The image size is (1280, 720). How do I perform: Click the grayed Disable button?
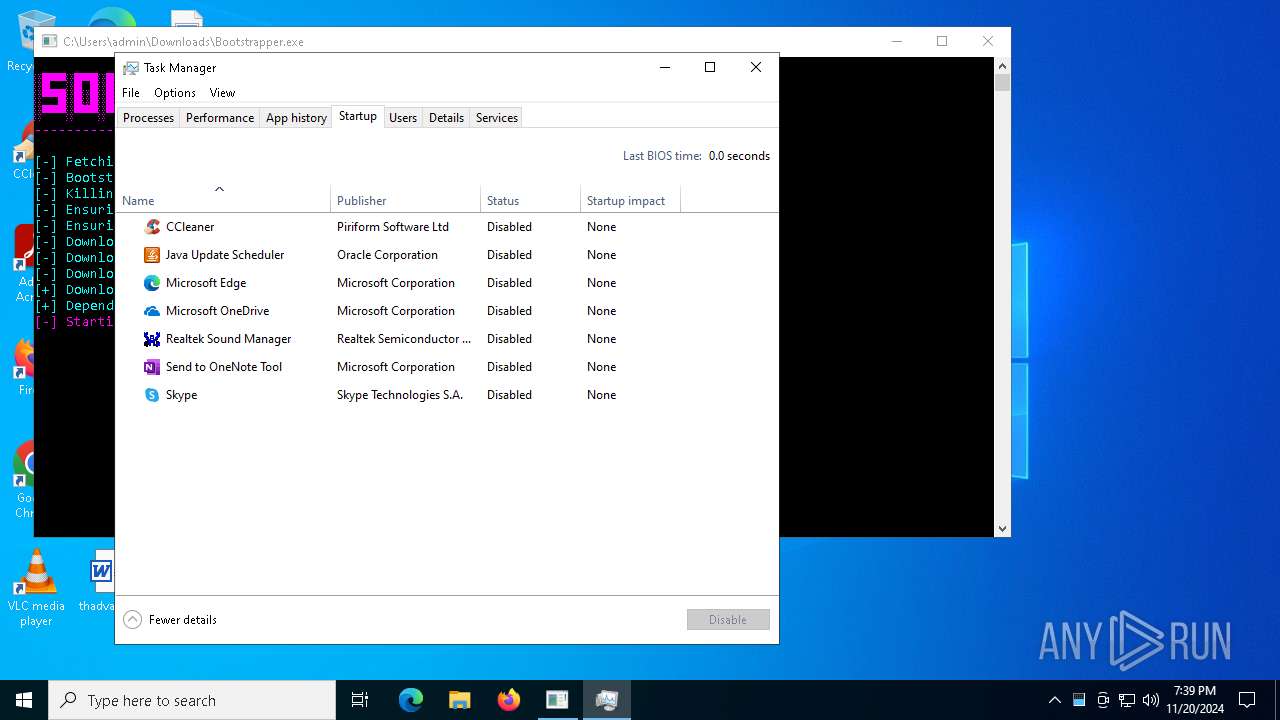coord(728,620)
